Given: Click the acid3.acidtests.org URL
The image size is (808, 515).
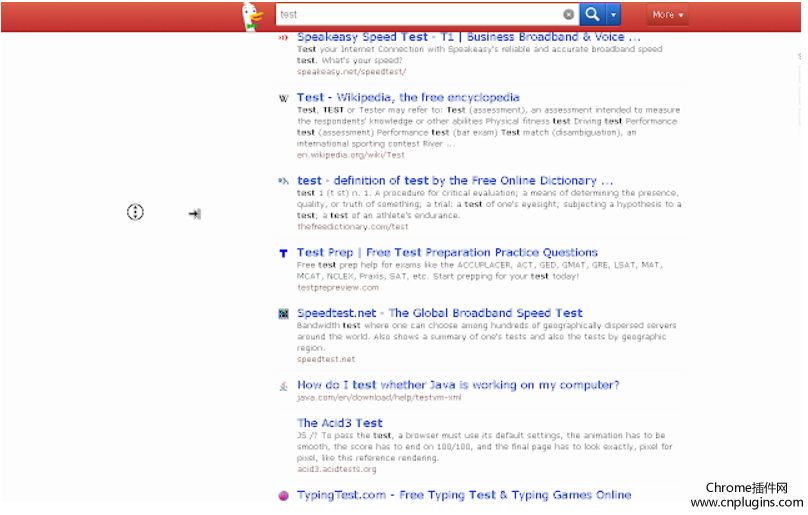Looking at the screenshot, I should (336, 469).
